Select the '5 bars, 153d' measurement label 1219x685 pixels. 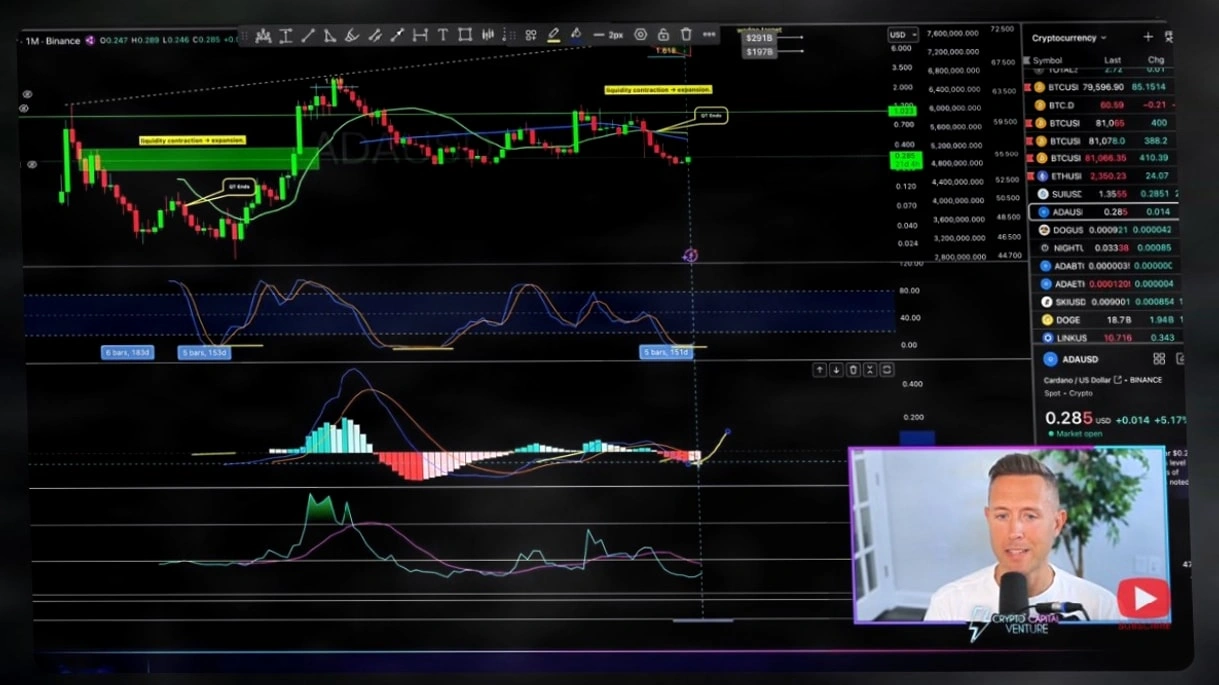[x=204, y=352]
